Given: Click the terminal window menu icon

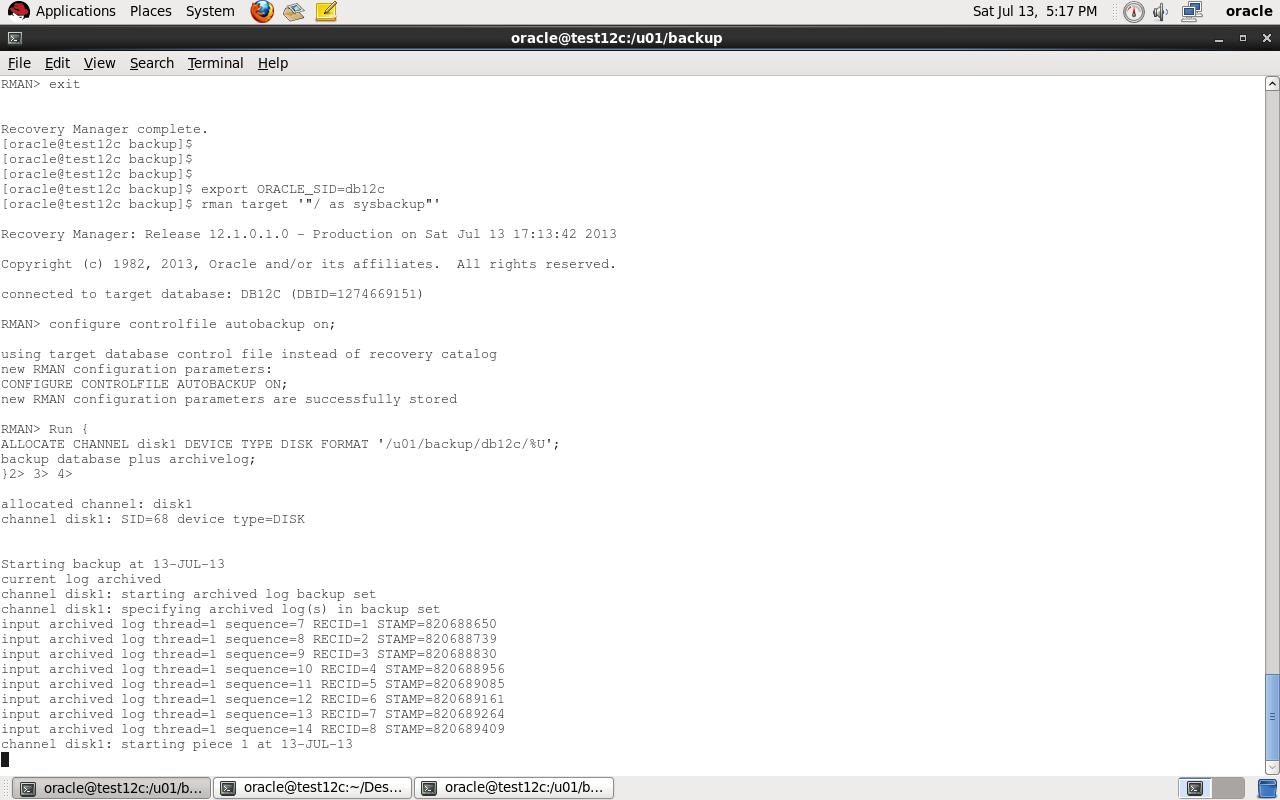Looking at the screenshot, I should [x=14, y=38].
